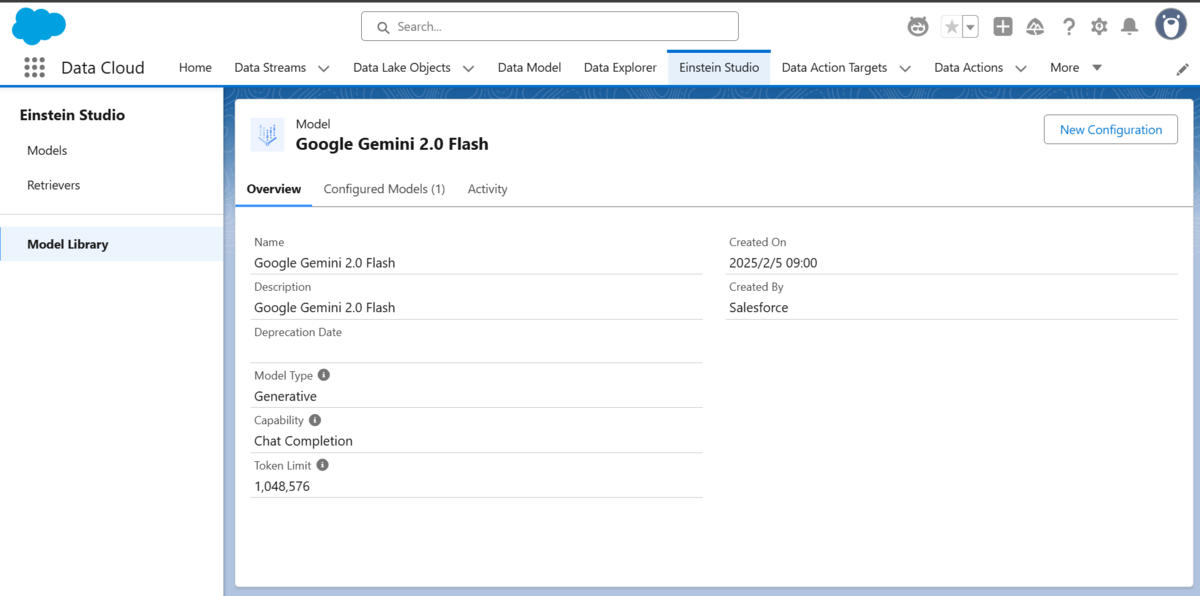This screenshot has width=1200, height=596.
Task: Open the favorites list dropdown arrow
Action: coord(970,27)
